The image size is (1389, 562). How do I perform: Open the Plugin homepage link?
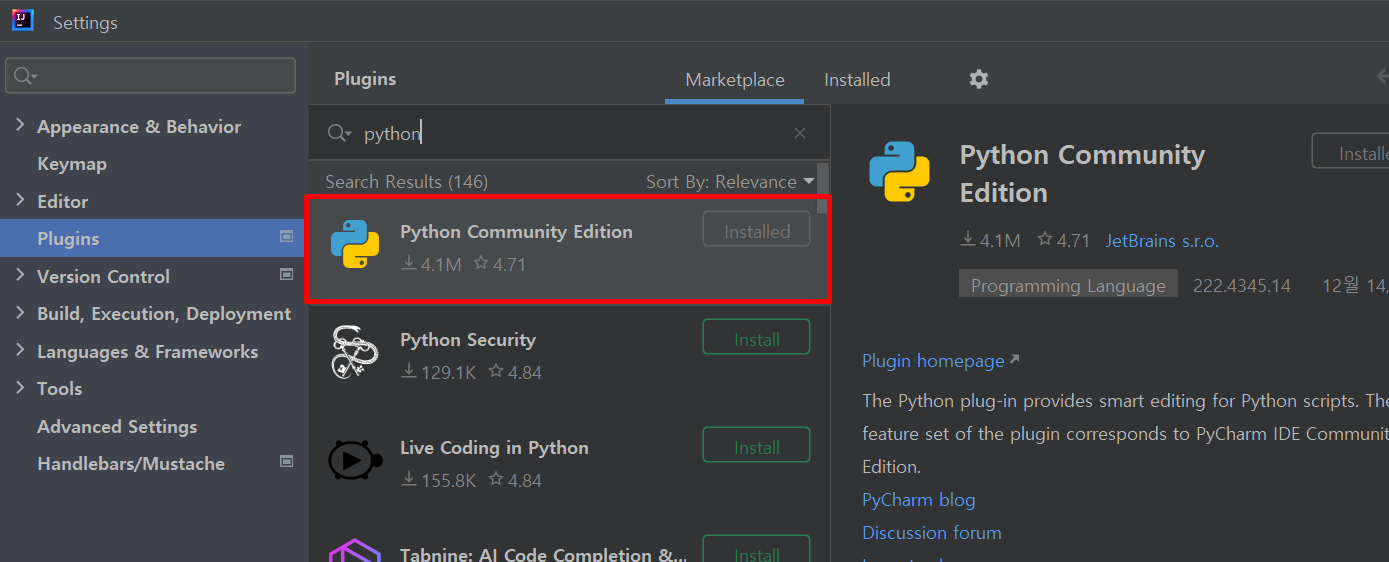point(940,361)
